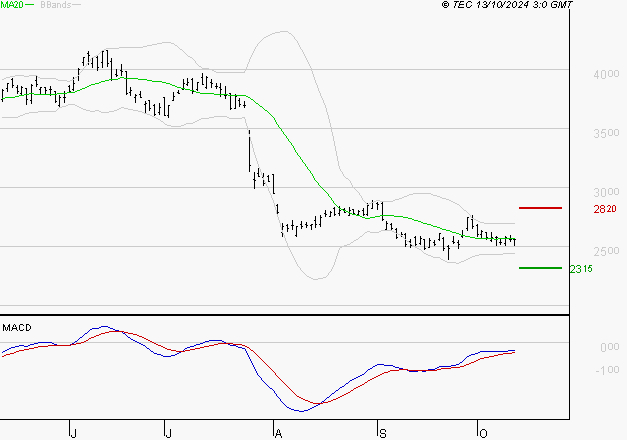Click the MACD -100 axis label
The image size is (627, 440).
click(x=607, y=370)
